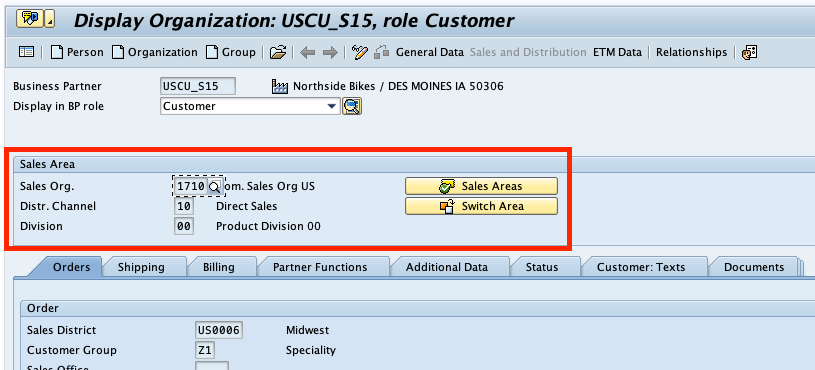
Task: Click the factory icon beside Northside Bikes
Action: point(280,86)
